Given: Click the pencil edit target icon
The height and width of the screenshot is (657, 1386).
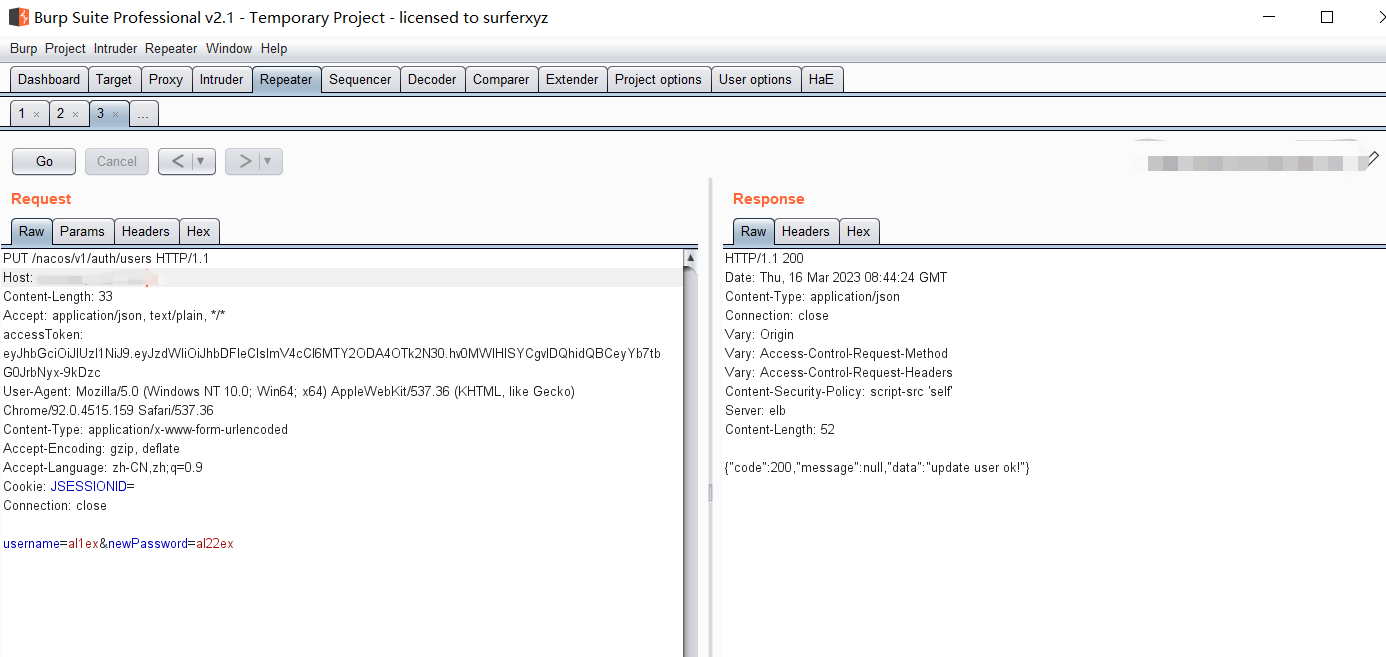Looking at the screenshot, I should pyautogui.click(x=1373, y=158).
